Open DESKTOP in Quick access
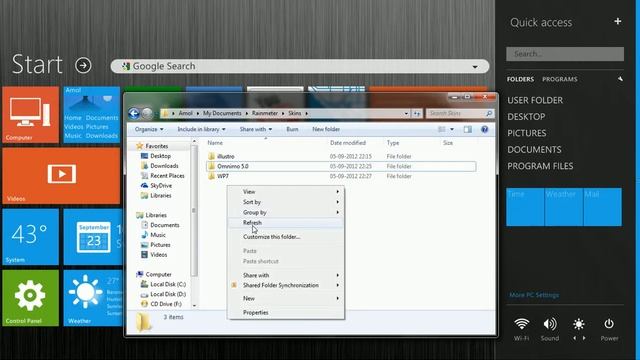The height and width of the screenshot is (360, 640). click(x=526, y=117)
